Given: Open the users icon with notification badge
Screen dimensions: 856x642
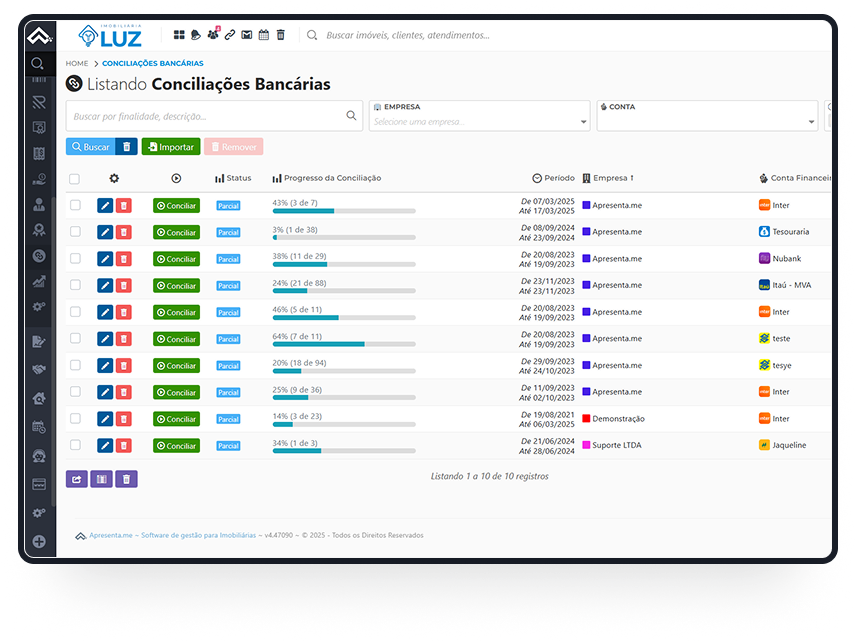Looking at the screenshot, I should coord(213,34).
